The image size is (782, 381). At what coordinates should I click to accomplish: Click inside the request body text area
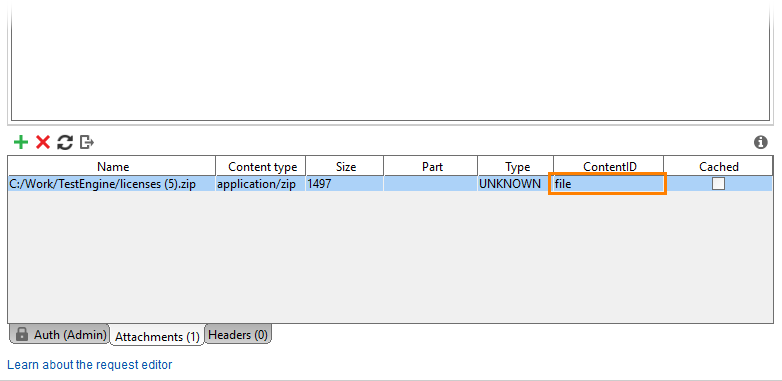click(390, 60)
